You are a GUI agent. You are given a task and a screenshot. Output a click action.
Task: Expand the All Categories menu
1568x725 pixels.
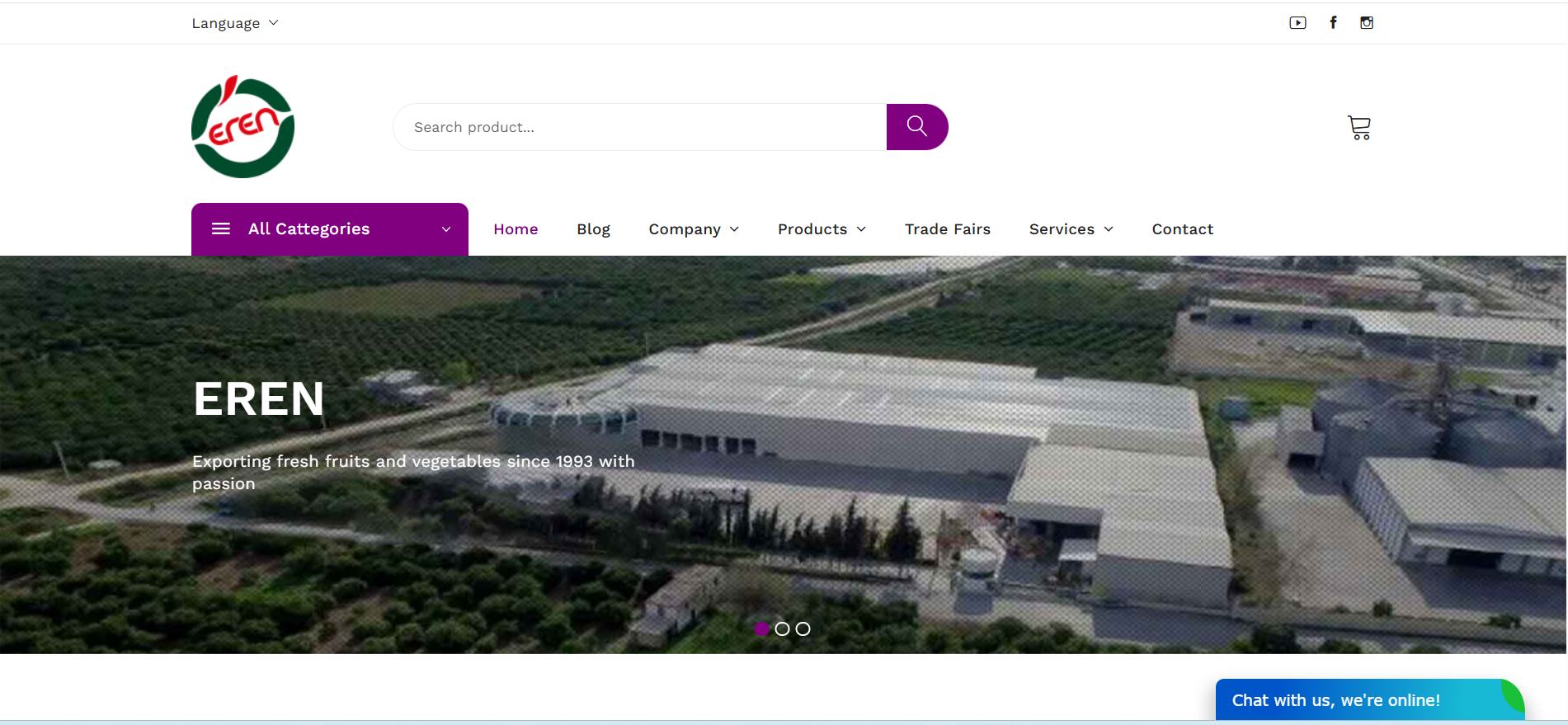coord(330,229)
